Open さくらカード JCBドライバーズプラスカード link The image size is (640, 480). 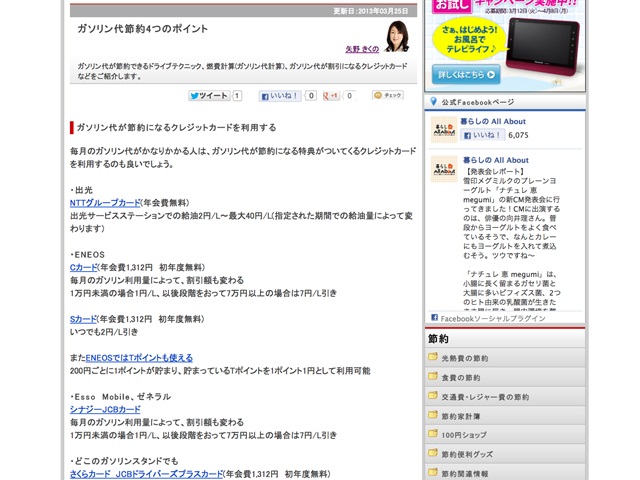click(x=146, y=474)
